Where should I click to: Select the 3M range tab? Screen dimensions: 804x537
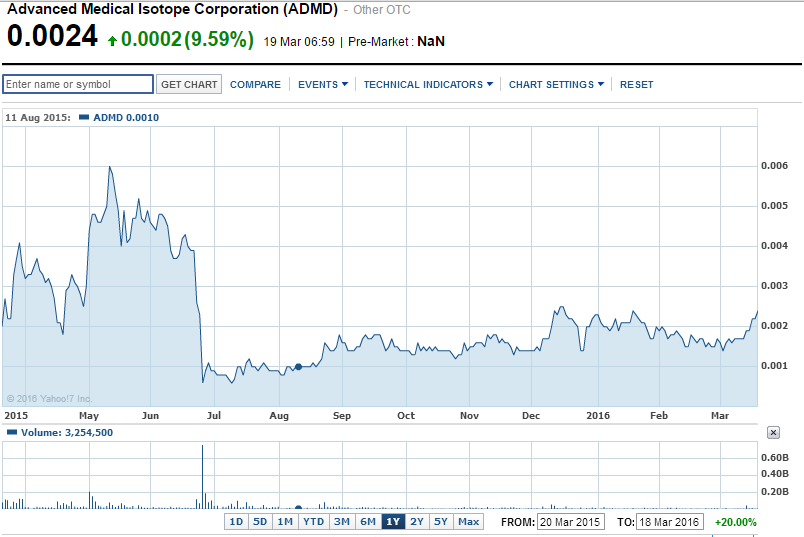tap(341, 522)
